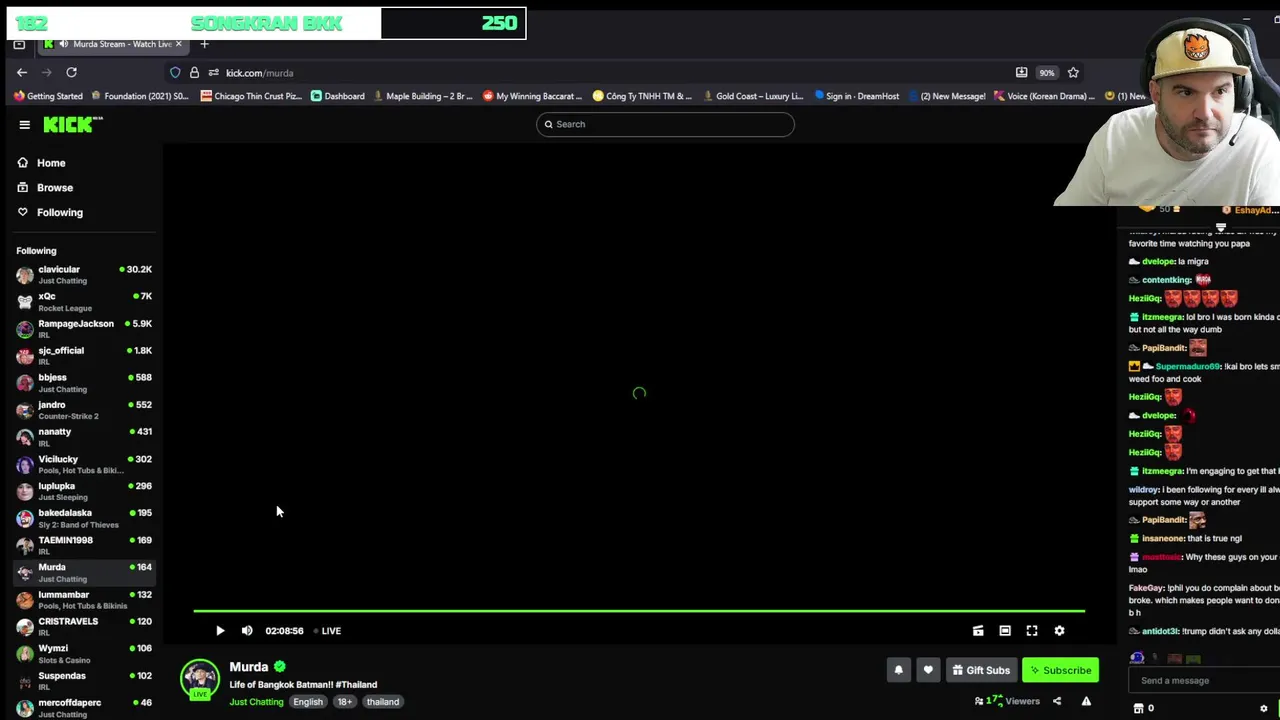Open bakedalaska channel in sidebar
Image resolution: width=1280 pixels, height=720 pixels.
(85, 518)
